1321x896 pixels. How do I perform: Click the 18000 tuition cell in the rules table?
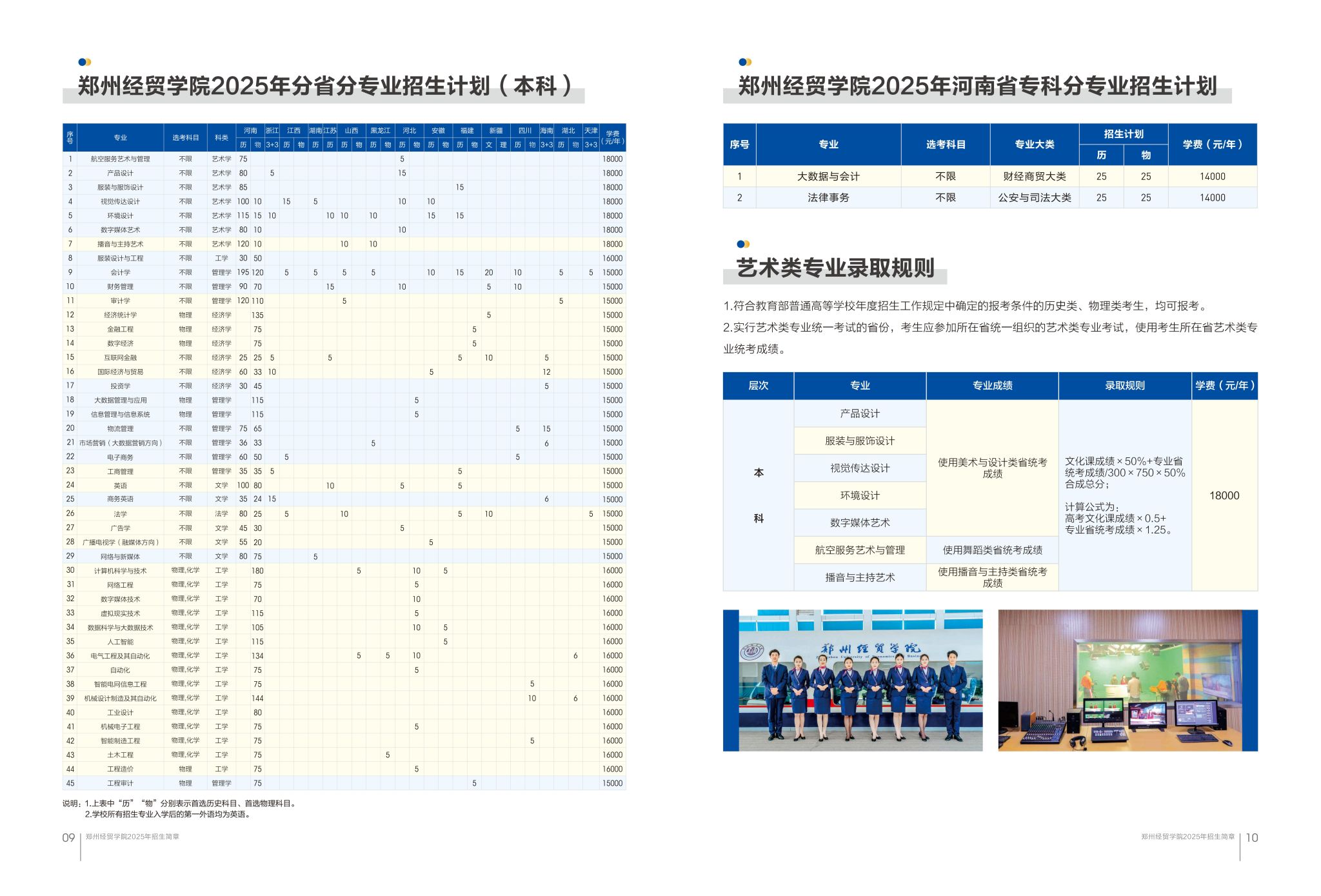pos(1226,495)
